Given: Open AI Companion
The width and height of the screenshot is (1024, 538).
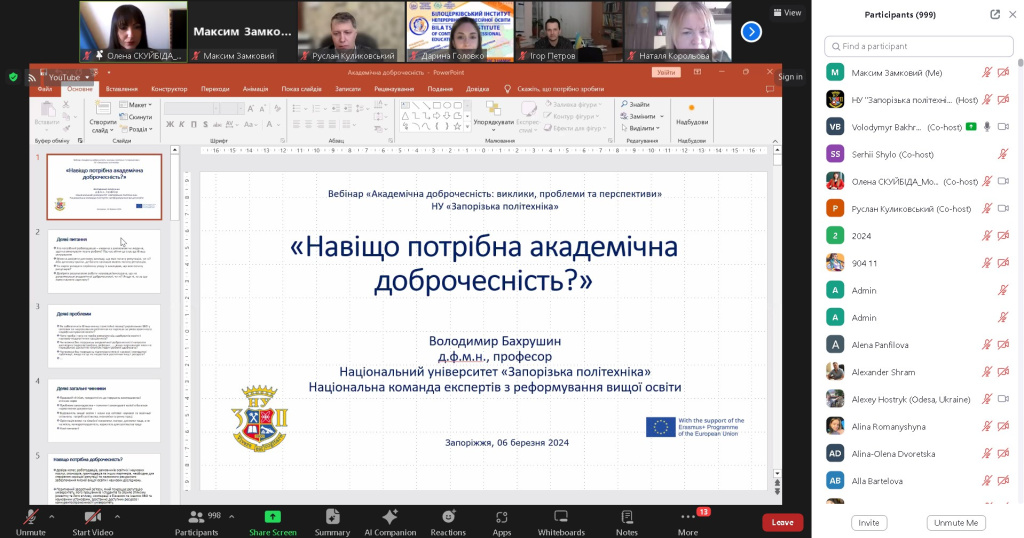Looking at the screenshot, I should (390, 522).
